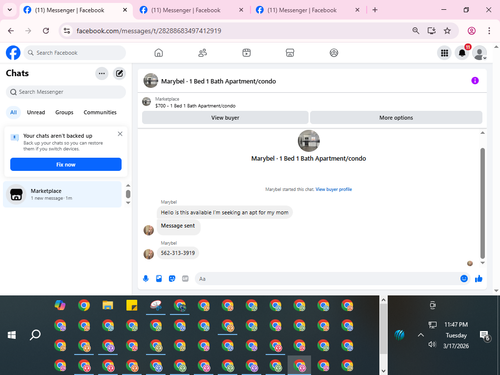
Task: Open File Explorer from the taskbar
Action: click(108, 305)
